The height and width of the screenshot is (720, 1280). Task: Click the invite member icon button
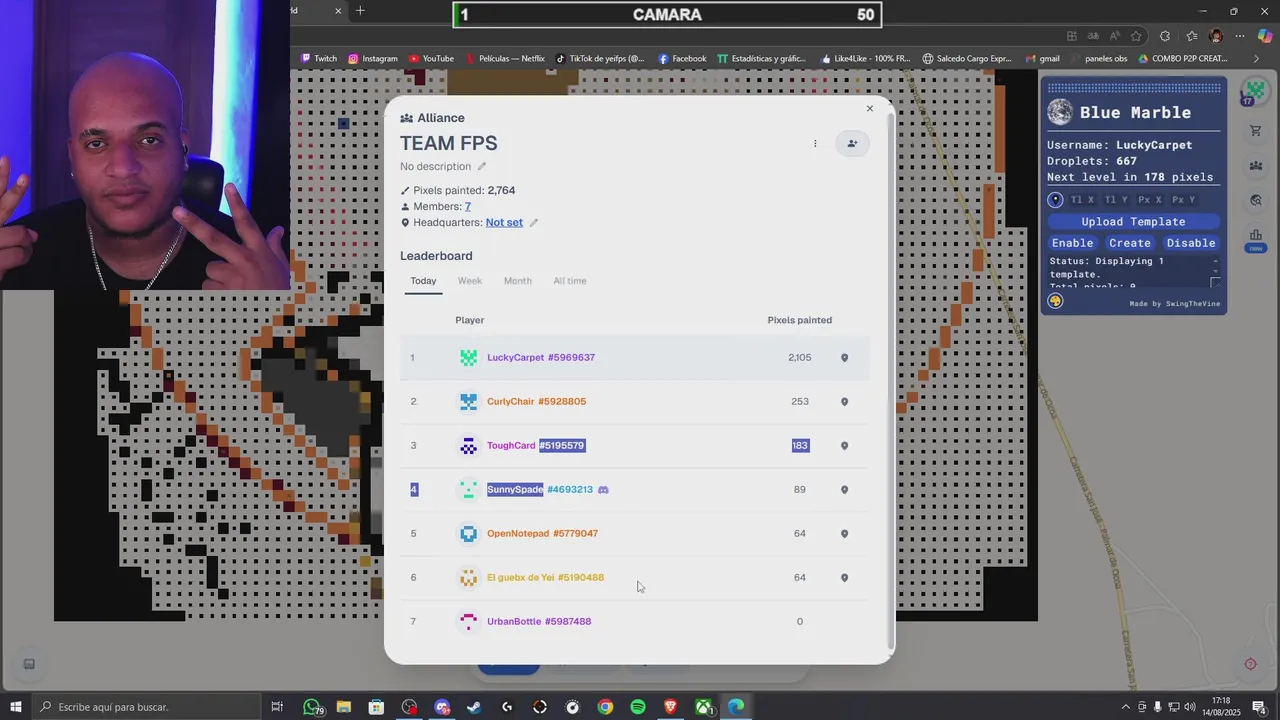point(852,144)
